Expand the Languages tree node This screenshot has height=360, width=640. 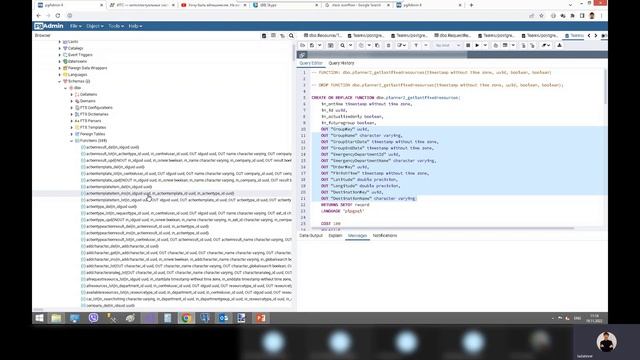(x=60, y=75)
